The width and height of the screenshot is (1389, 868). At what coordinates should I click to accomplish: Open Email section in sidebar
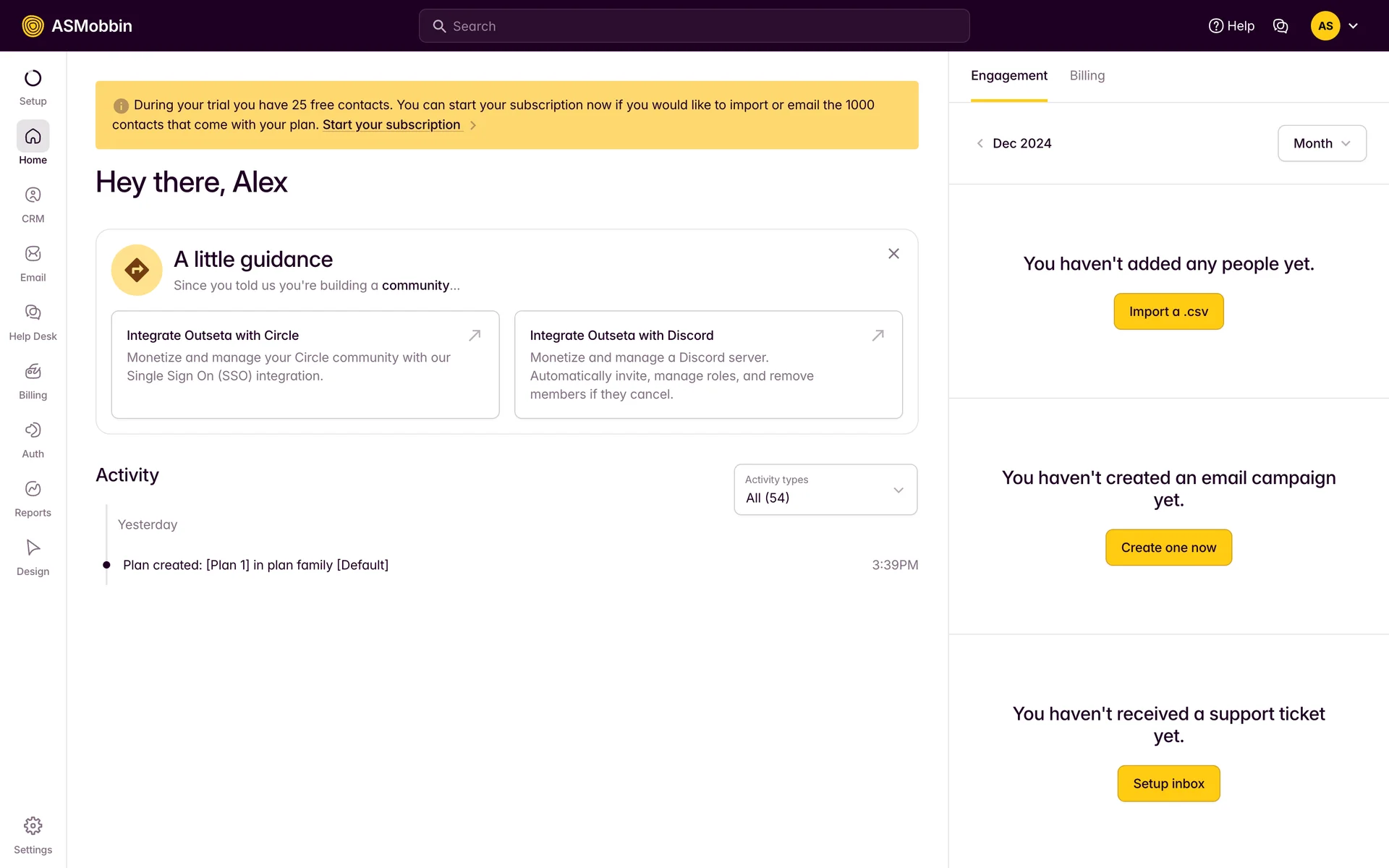tap(33, 254)
